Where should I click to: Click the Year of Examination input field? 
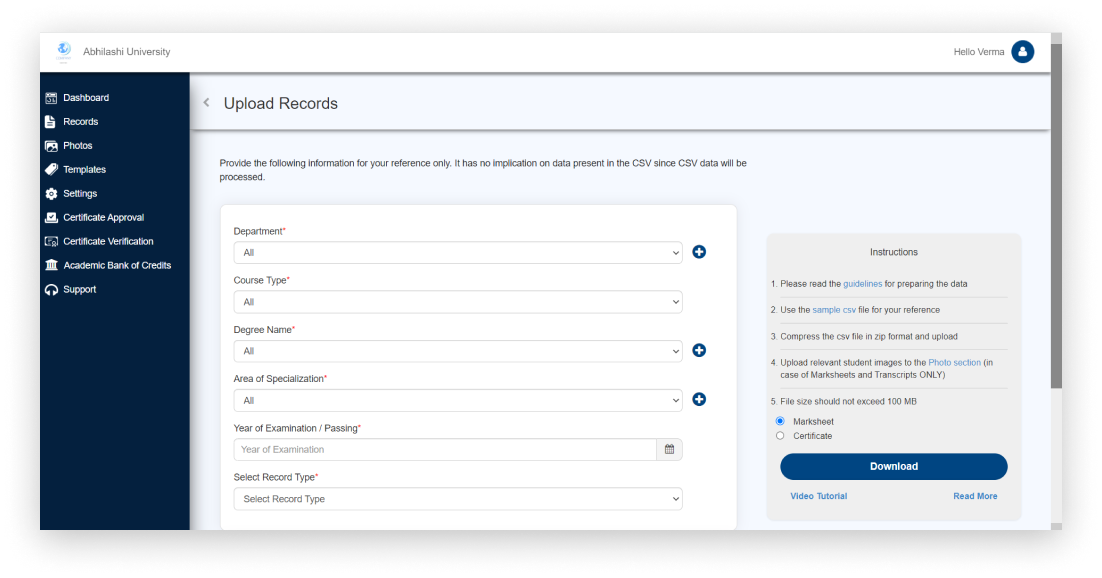click(445, 449)
